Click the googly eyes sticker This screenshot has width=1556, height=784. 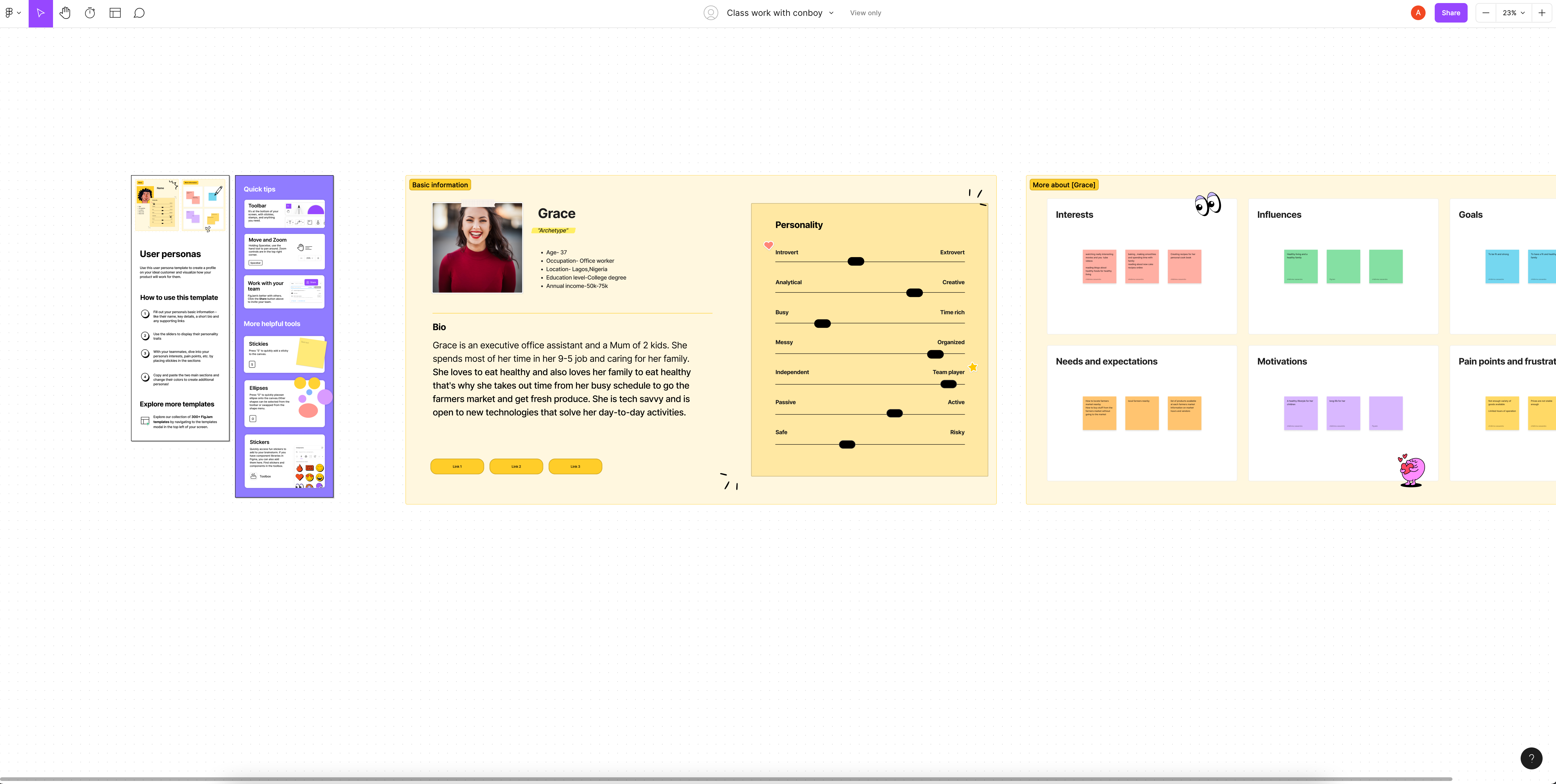(1207, 204)
